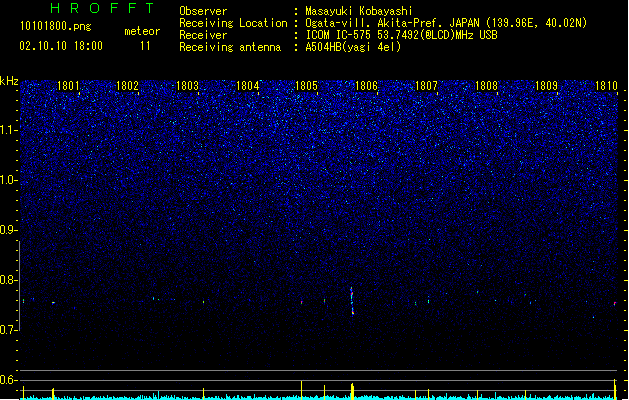Click the Receiving Location field label
This screenshot has height=400, width=629.
(233, 23)
